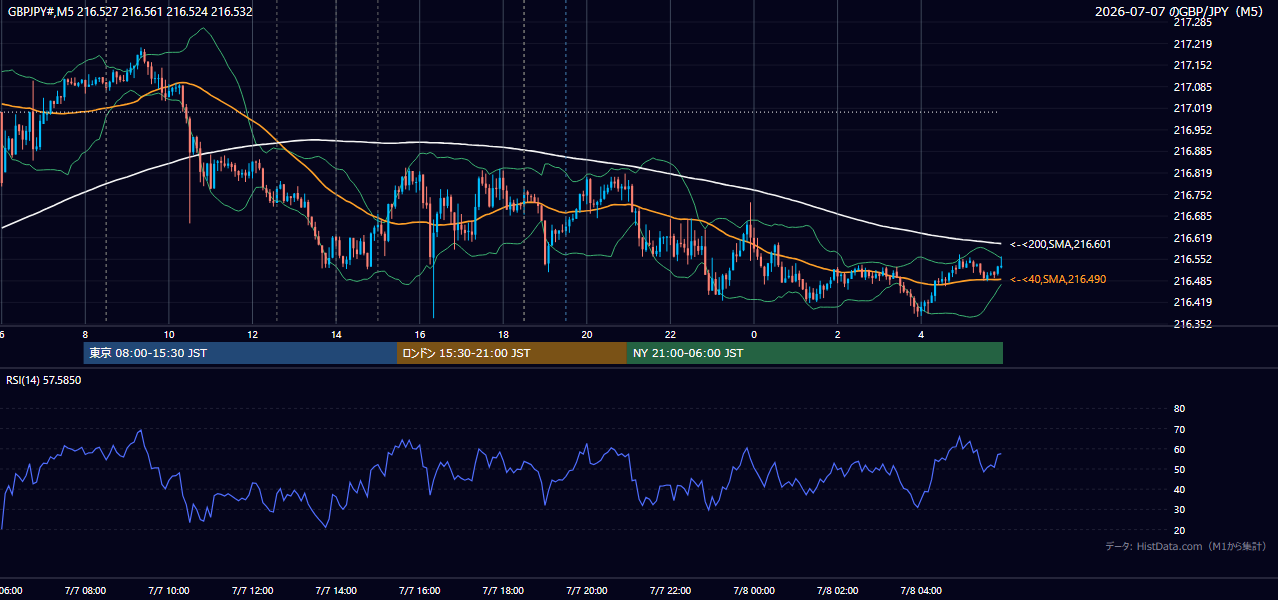Image resolution: width=1278 pixels, height=600 pixels.
Task: Click the 7/7 22:00 time axis label
Action: click(x=670, y=591)
